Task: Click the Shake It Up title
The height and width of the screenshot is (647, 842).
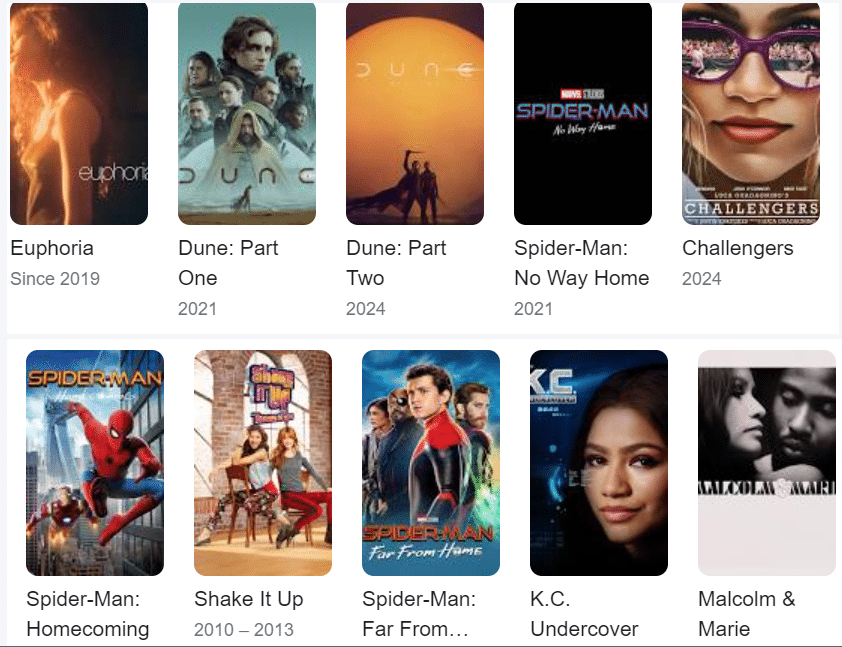Action: (x=249, y=599)
